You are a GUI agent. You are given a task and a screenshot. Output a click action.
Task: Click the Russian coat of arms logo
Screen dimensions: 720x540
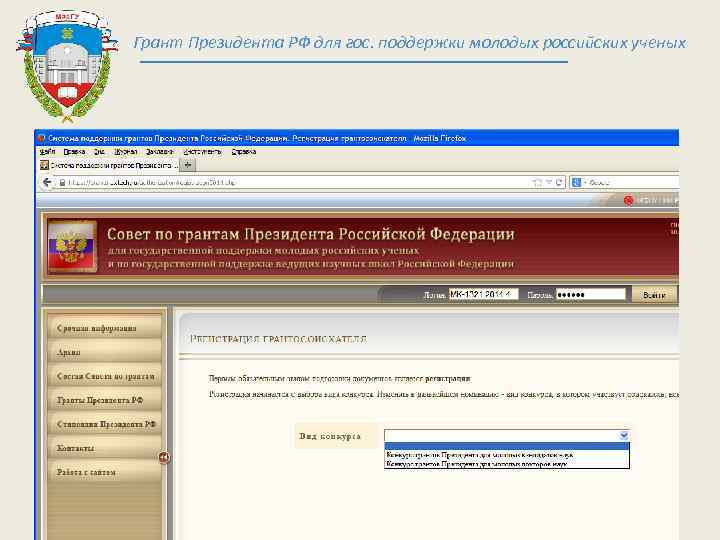[x=72, y=247]
